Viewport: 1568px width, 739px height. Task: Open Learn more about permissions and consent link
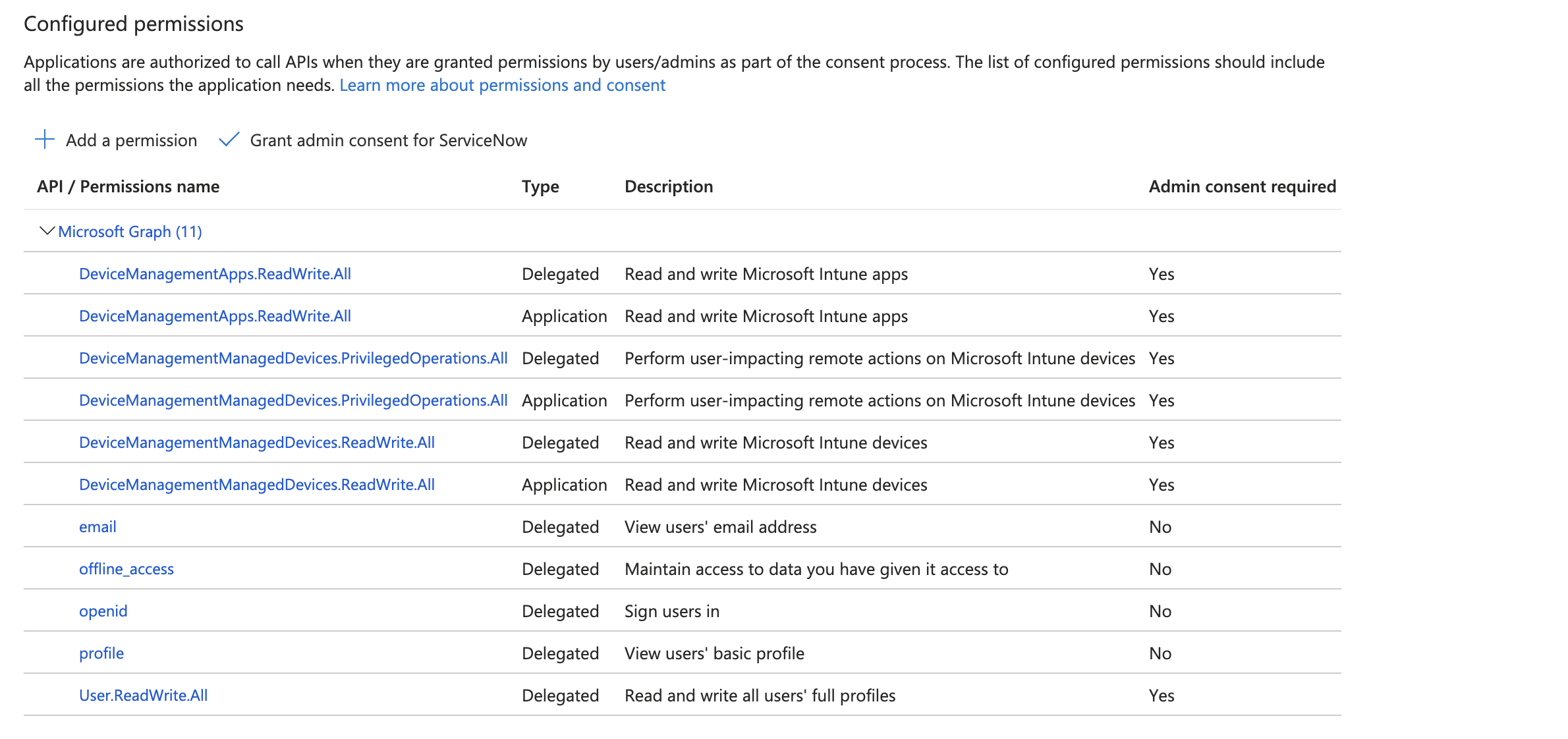point(502,86)
